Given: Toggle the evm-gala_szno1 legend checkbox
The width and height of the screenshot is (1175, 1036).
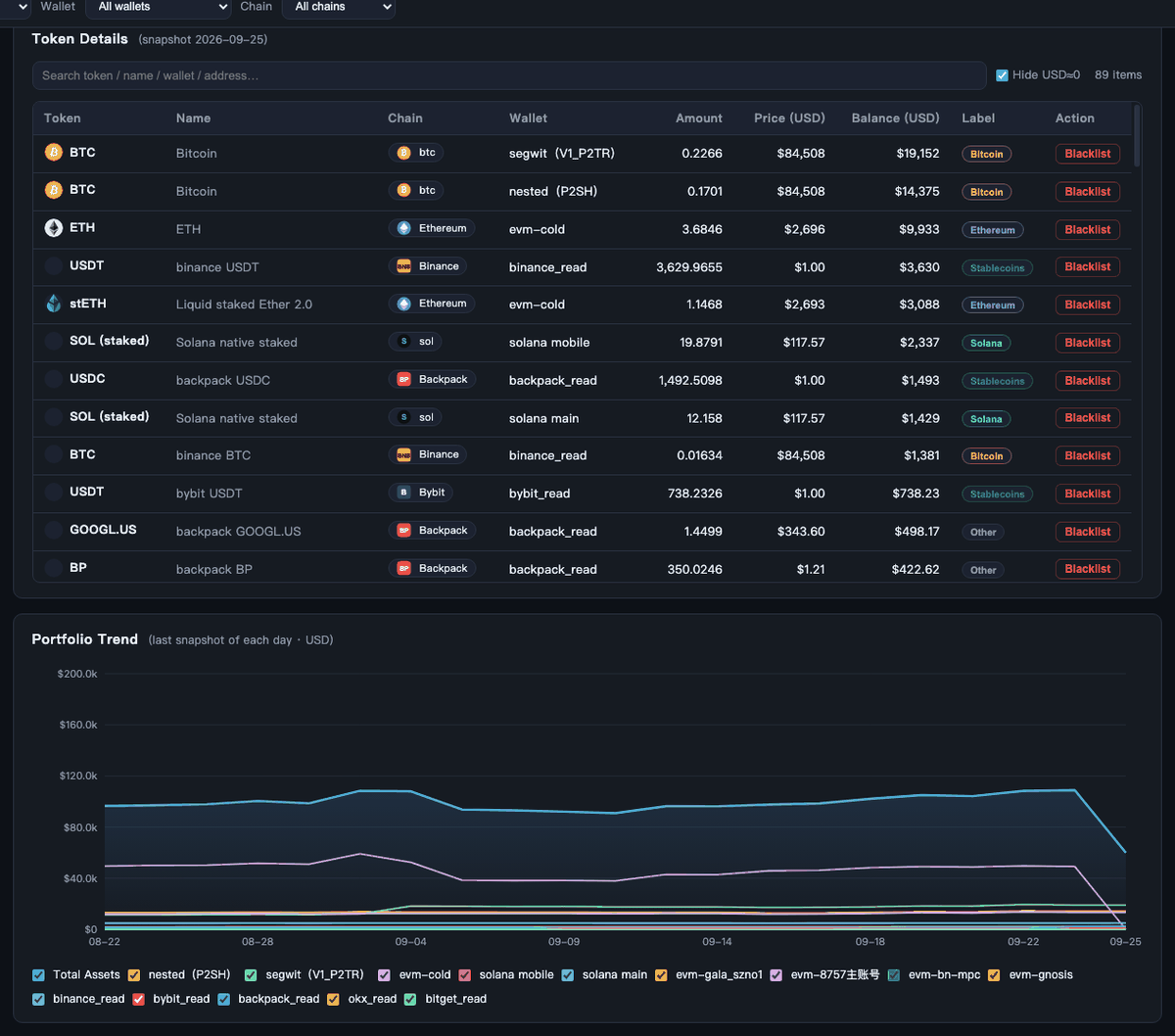Looking at the screenshot, I should click(661, 975).
